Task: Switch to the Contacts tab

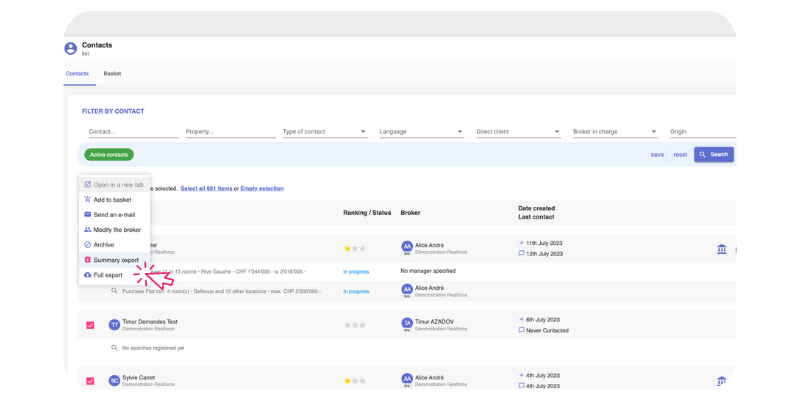Action: coord(78,73)
